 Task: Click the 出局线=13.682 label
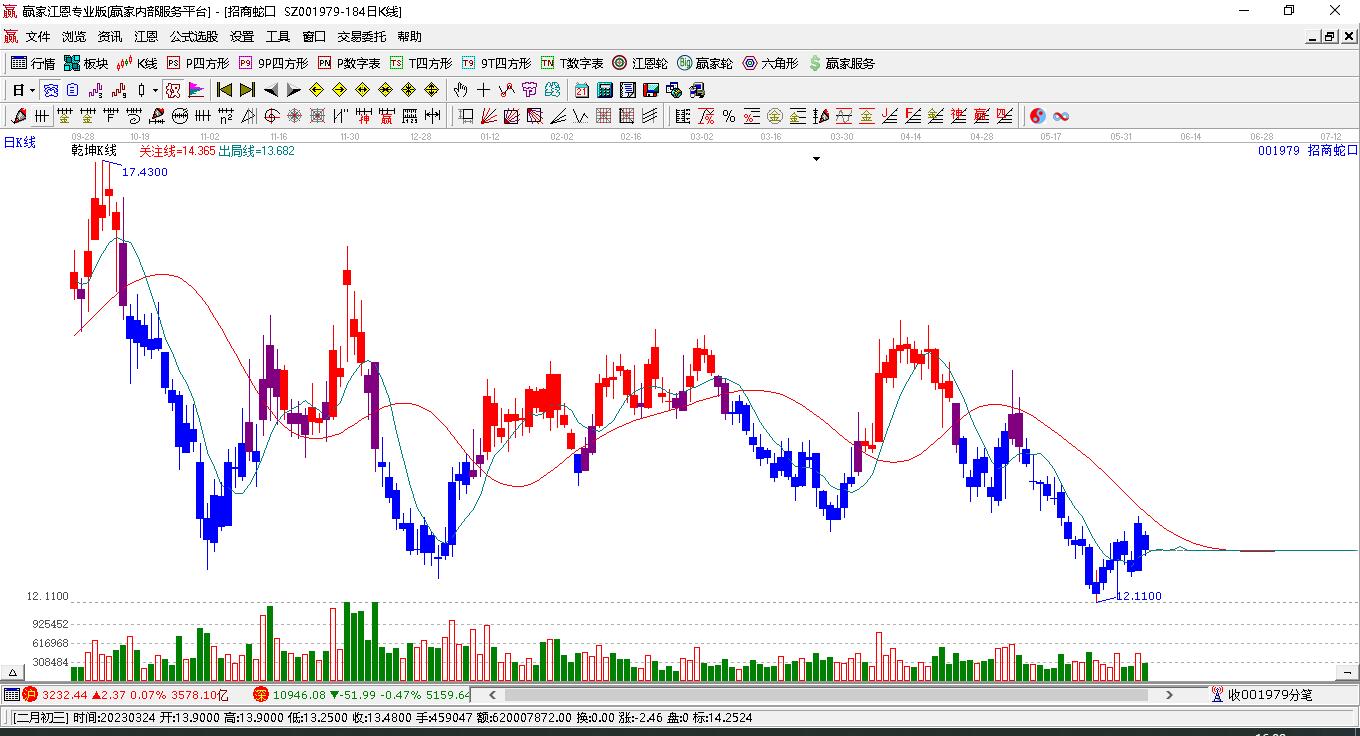257,151
